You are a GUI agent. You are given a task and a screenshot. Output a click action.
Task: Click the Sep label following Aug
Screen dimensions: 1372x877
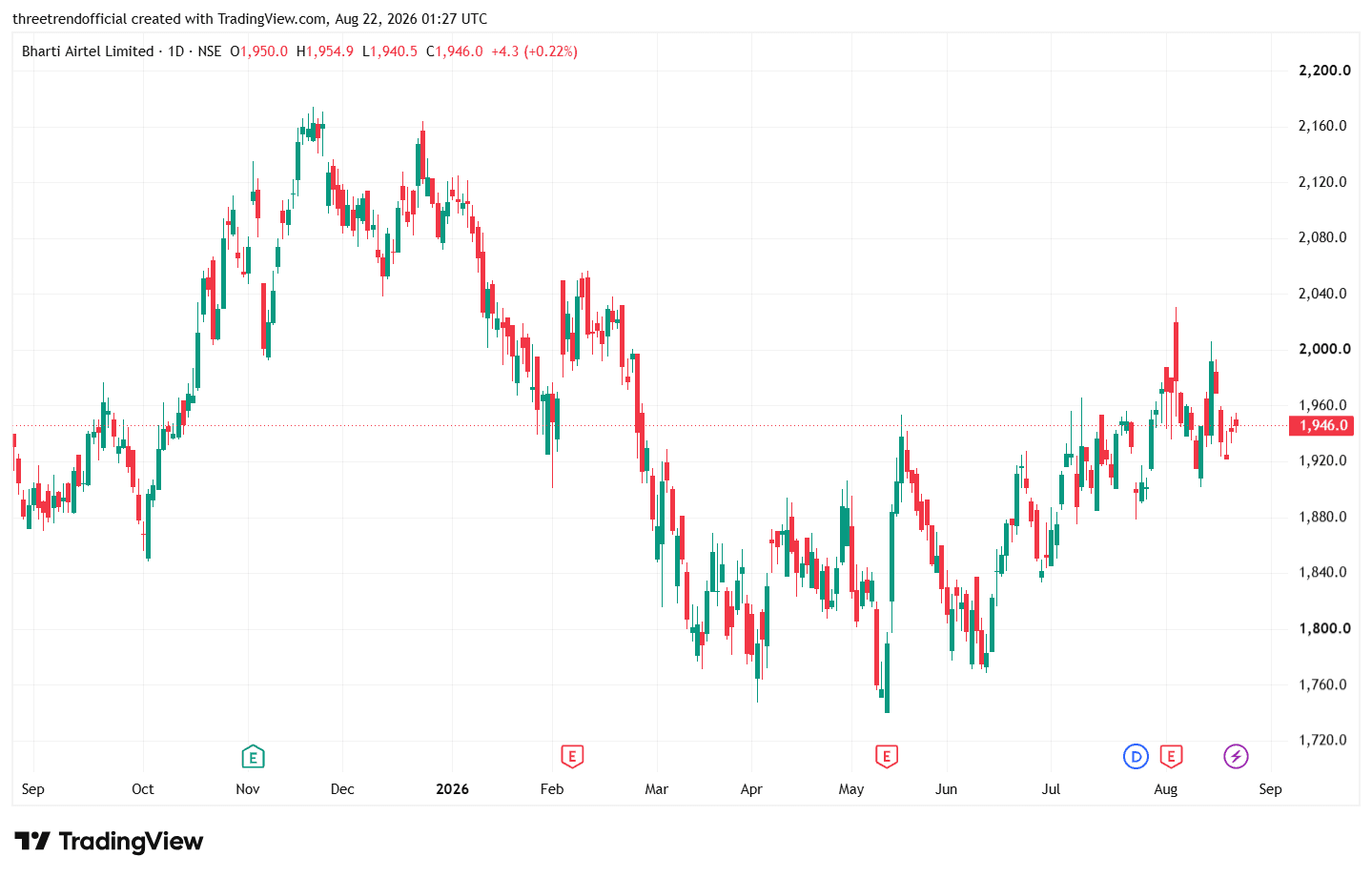tap(1270, 789)
